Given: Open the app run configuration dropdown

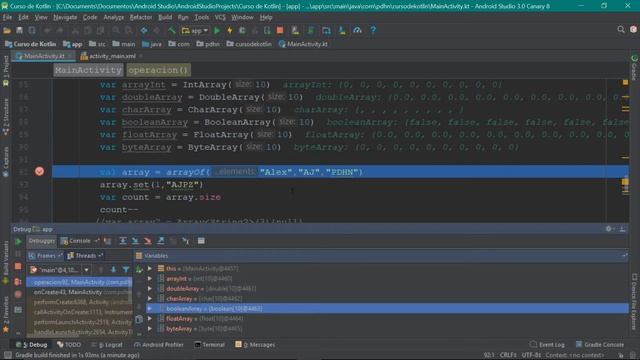Looking at the screenshot, I should (x=195, y=31).
